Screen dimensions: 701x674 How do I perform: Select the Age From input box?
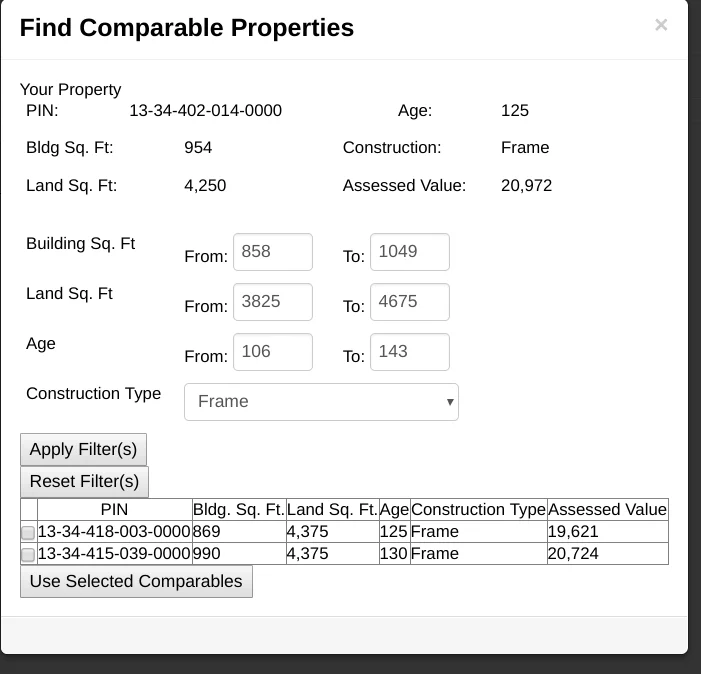point(272,352)
